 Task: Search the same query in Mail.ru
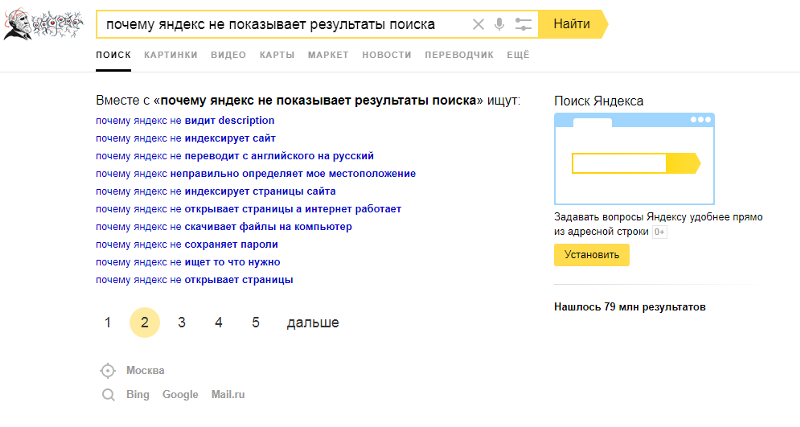point(228,394)
